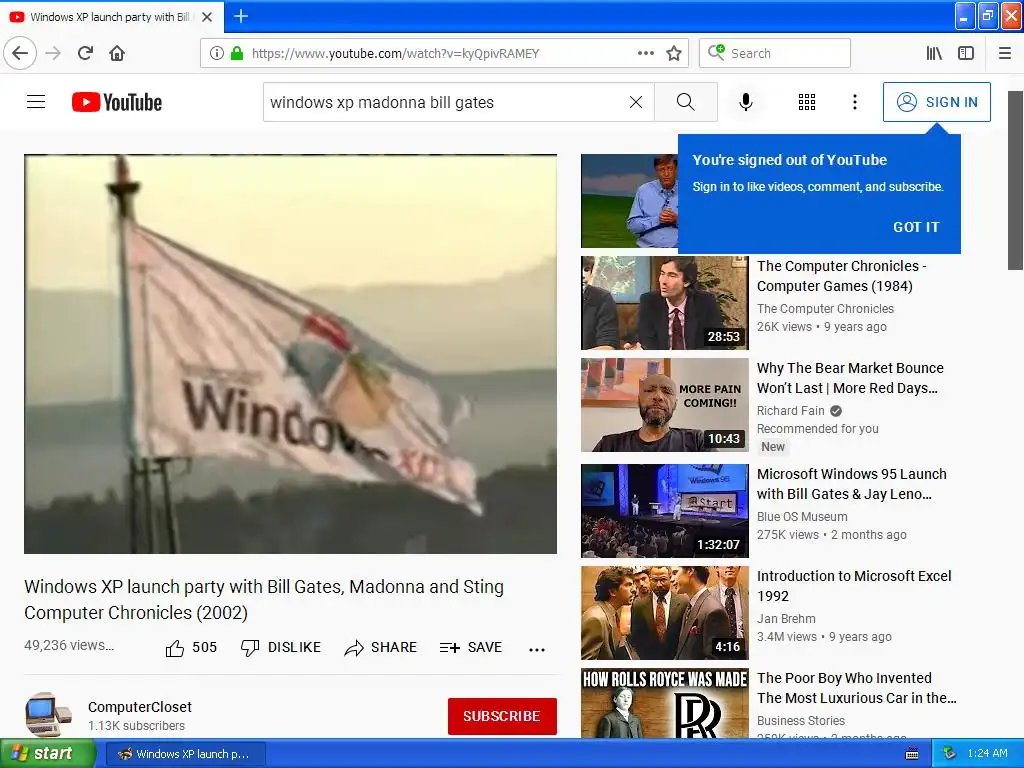
Task: Click the SHARE arrow button
Action: 381,648
